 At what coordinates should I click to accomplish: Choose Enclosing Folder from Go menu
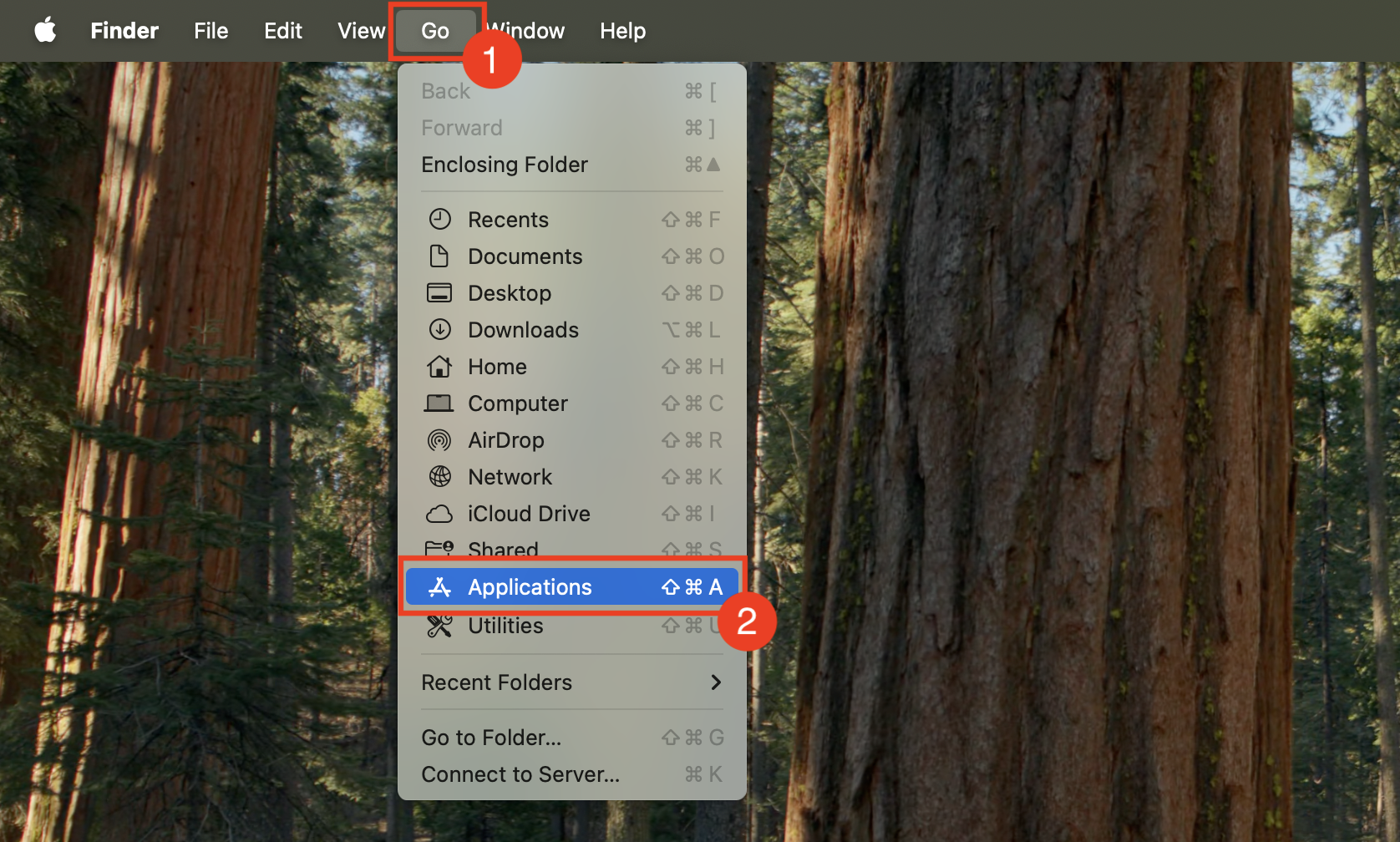coord(572,165)
